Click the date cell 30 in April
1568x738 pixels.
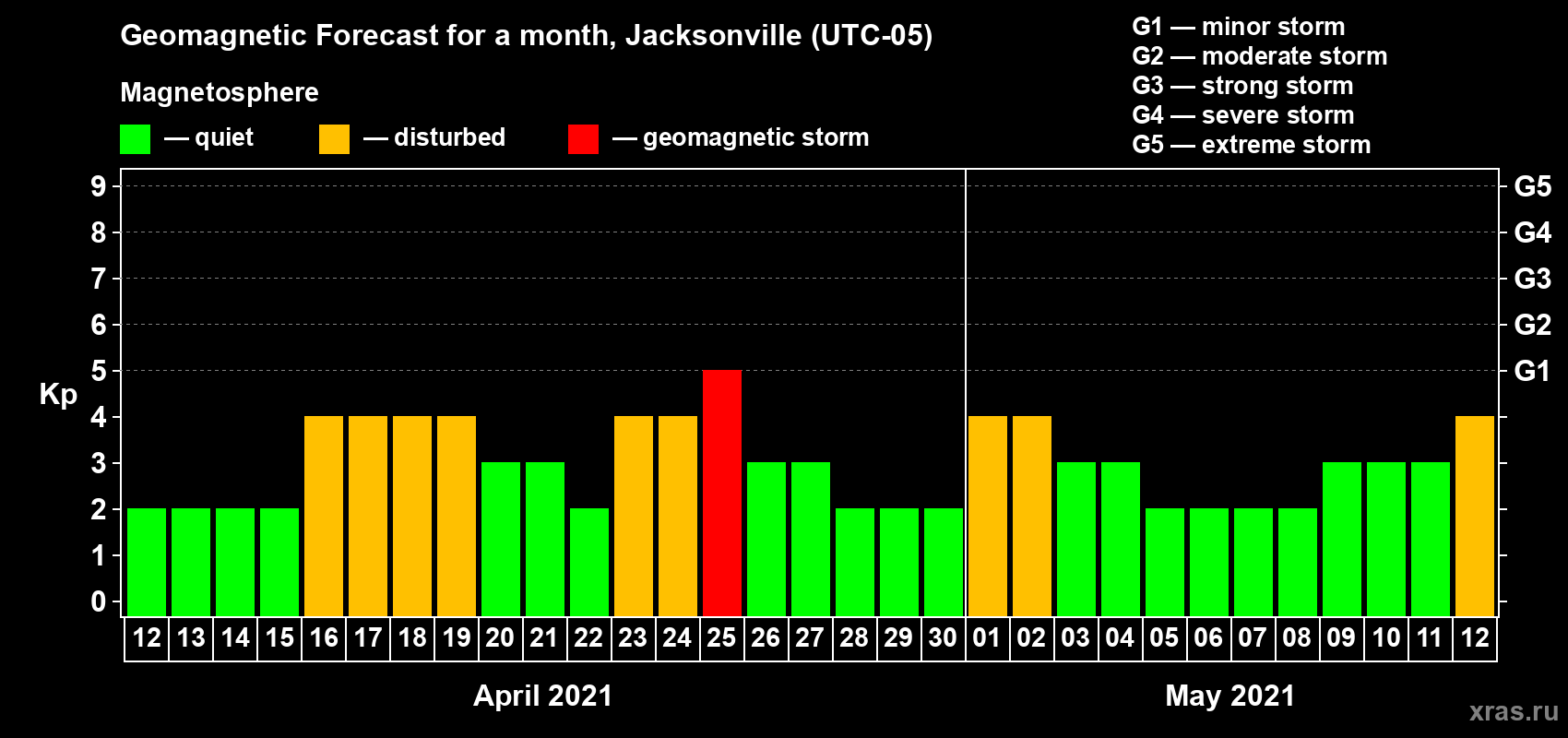coord(943,638)
